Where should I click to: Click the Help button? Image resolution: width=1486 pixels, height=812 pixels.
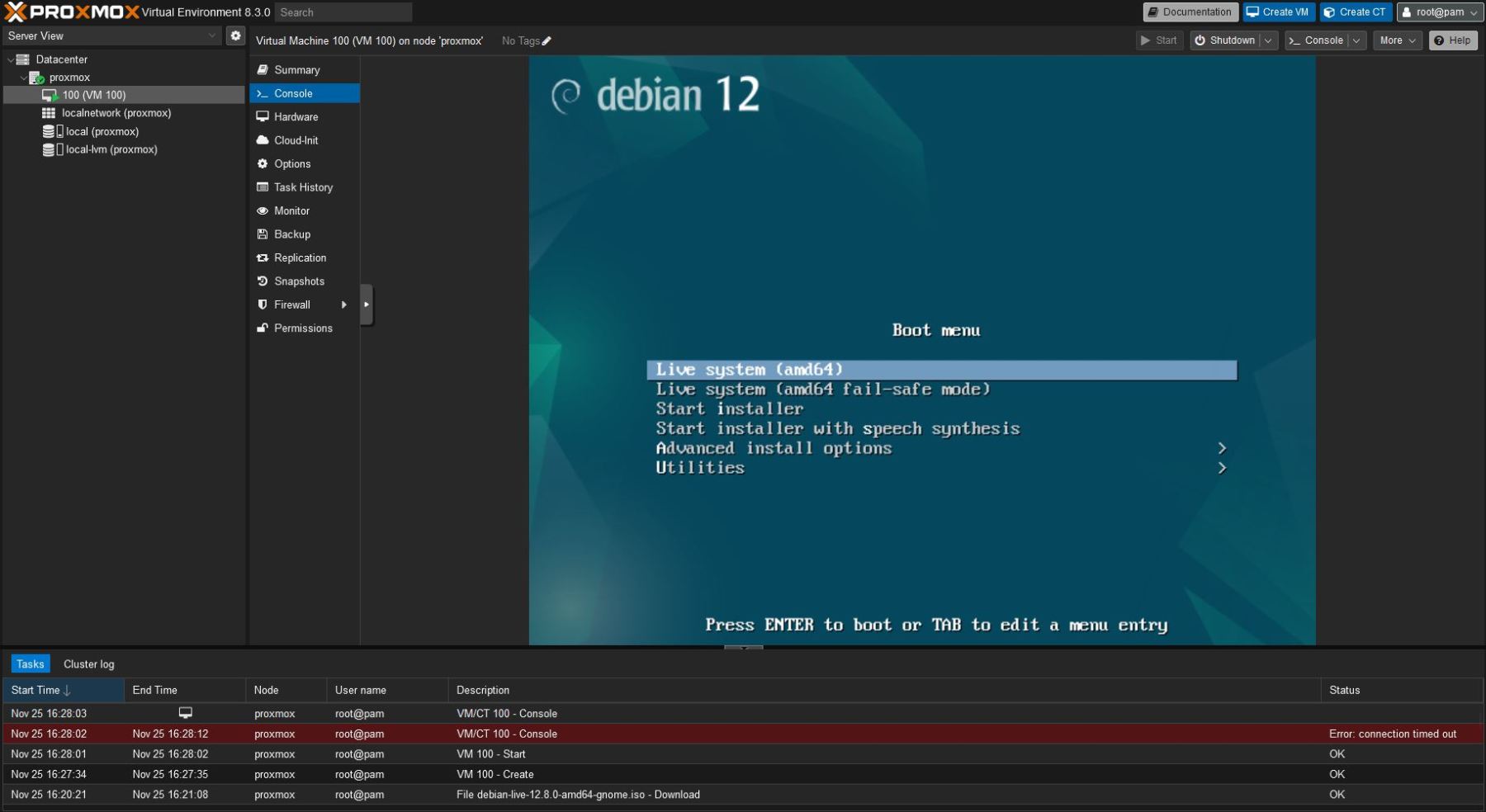pyautogui.click(x=1452, y=40)
